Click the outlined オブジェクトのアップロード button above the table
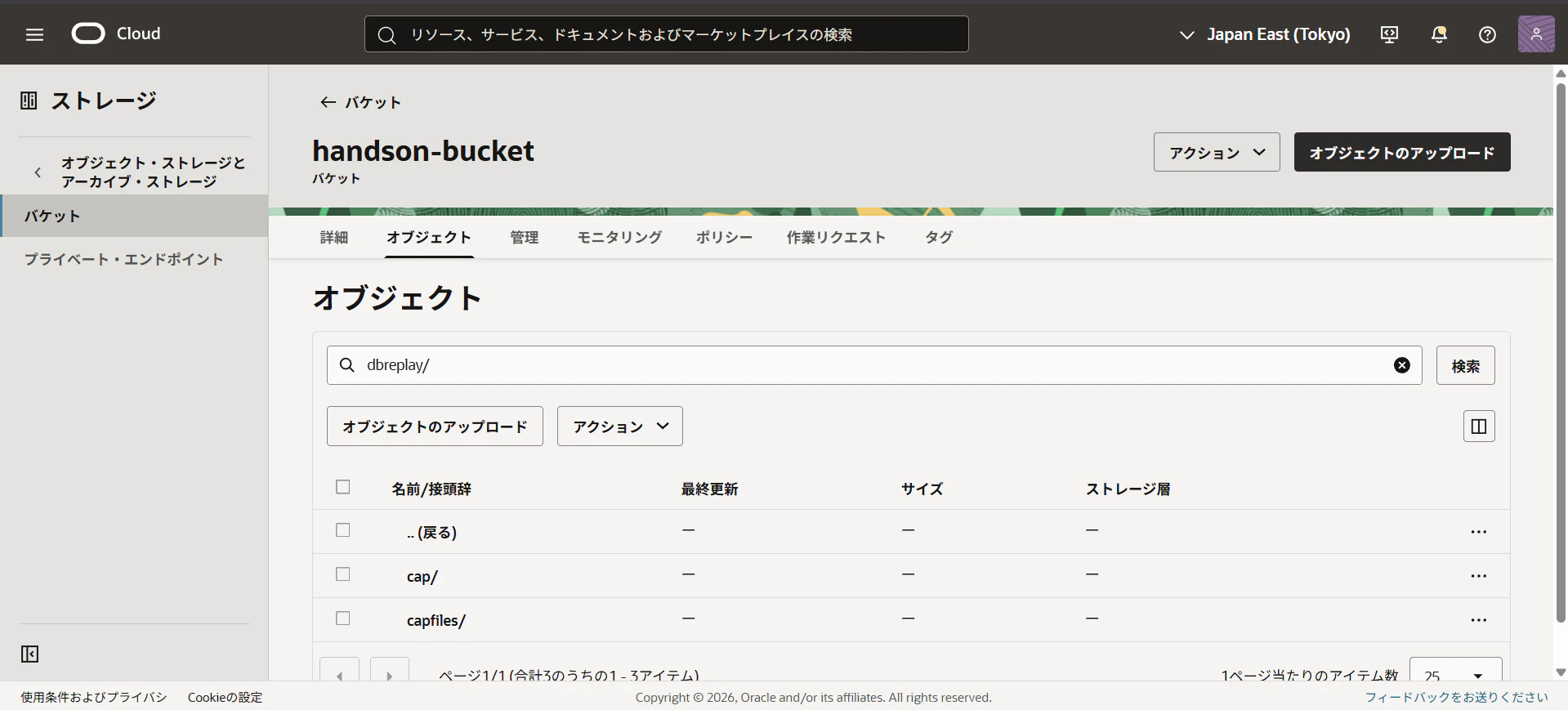Viewport: 1568px width, 710px height. pos(435,426)
